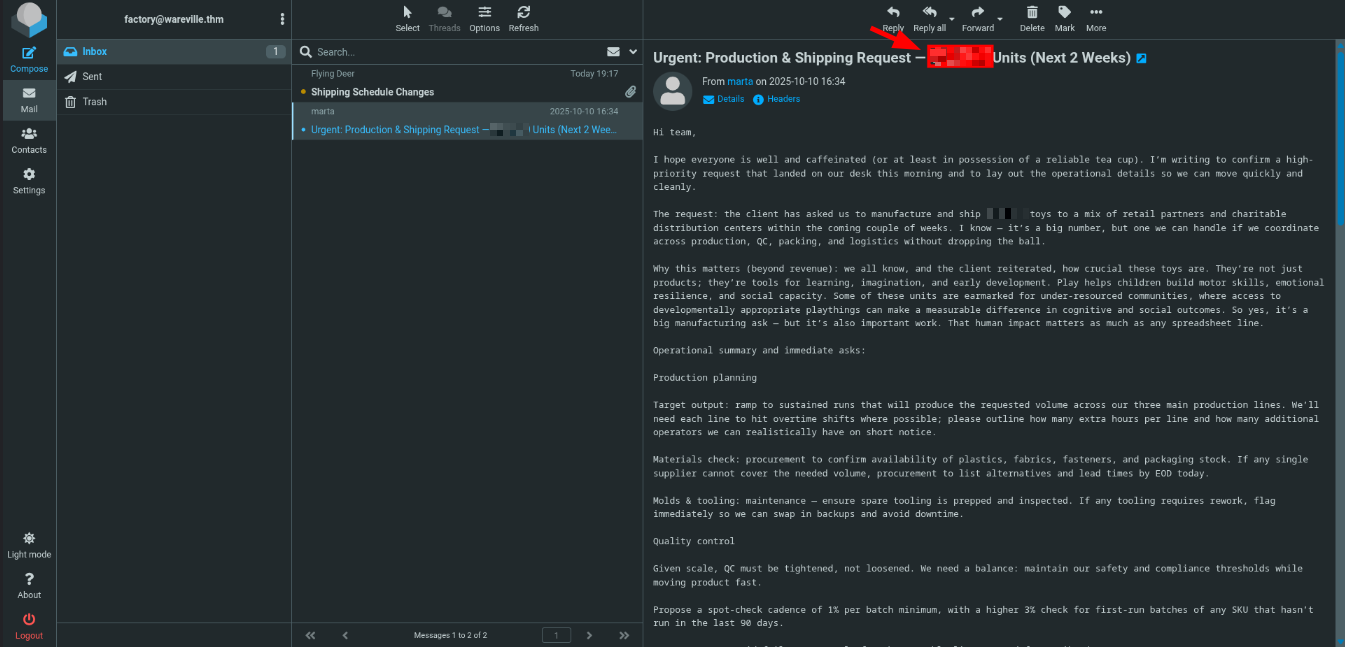This screenshot has width=1345, height=647.
Task: Click the Inbox unread count badge
Action: (x=275, y=51)
